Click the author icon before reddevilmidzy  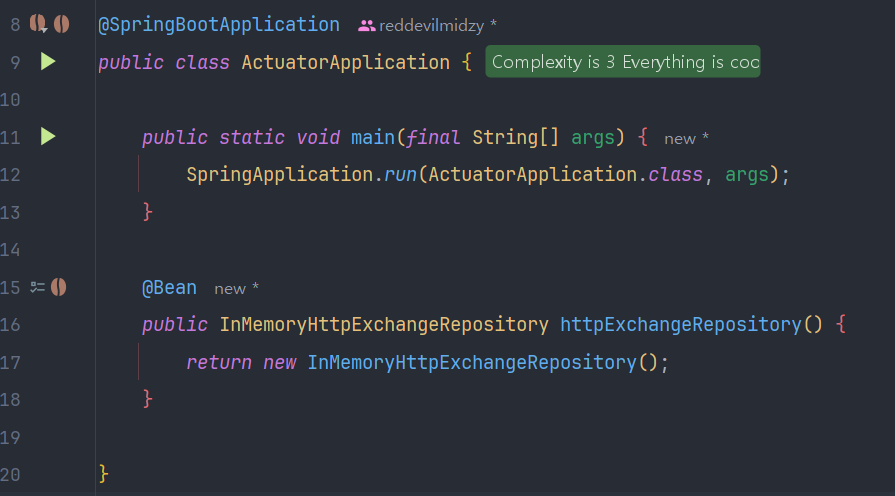click(366, 26)
